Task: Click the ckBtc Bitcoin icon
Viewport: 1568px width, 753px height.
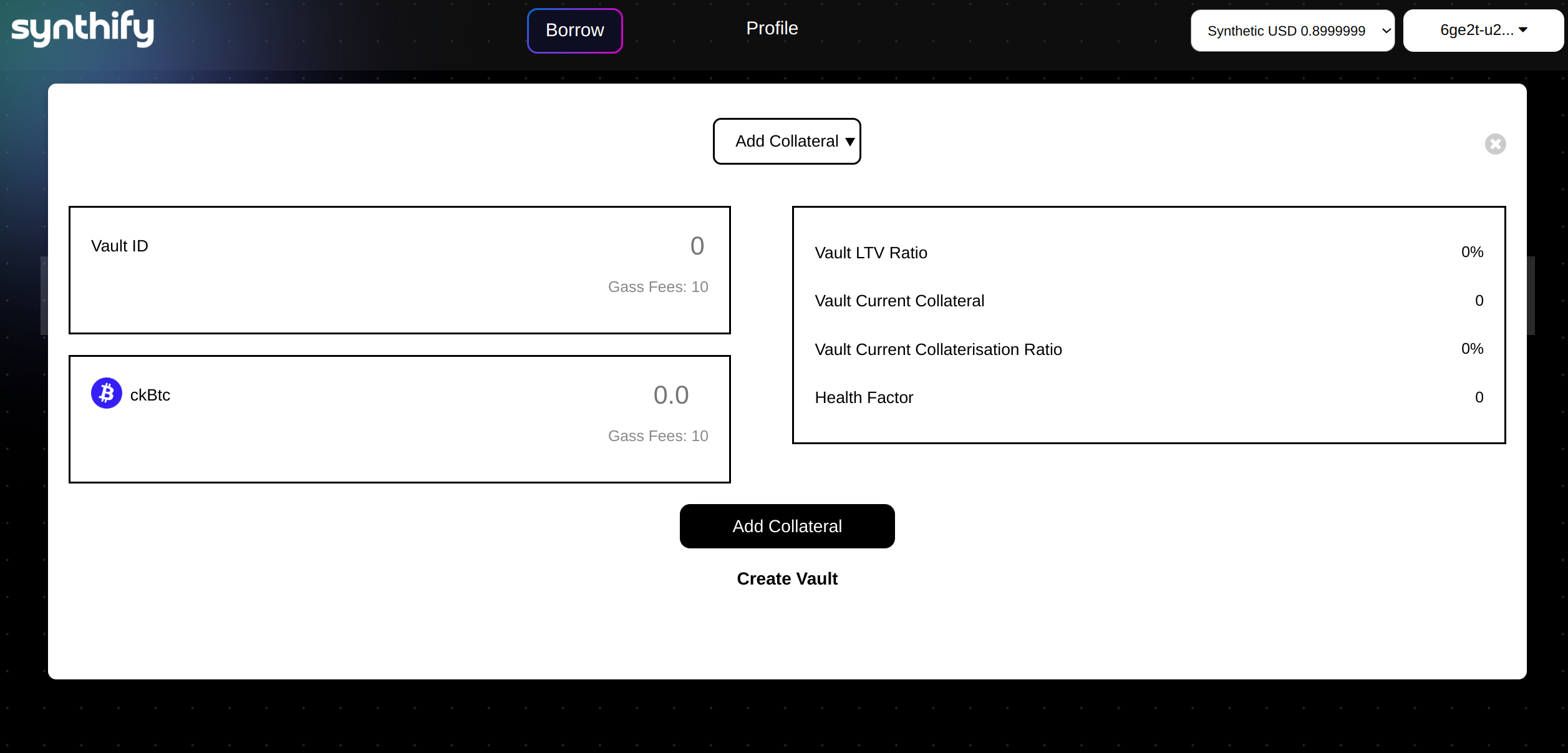Action: coord(106,394)
